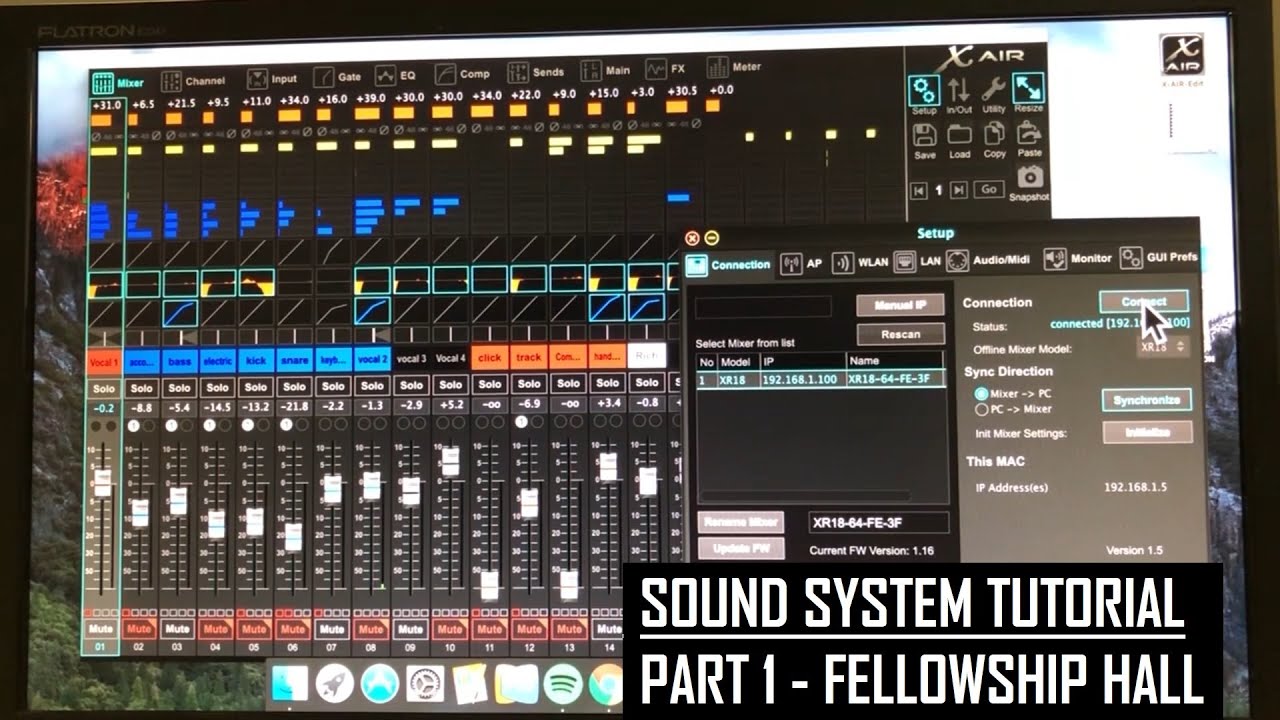This screenshot has width=1280, height=720.
Task: Click the Vocal 1 channel fader handle
Action: pos(102,484)
